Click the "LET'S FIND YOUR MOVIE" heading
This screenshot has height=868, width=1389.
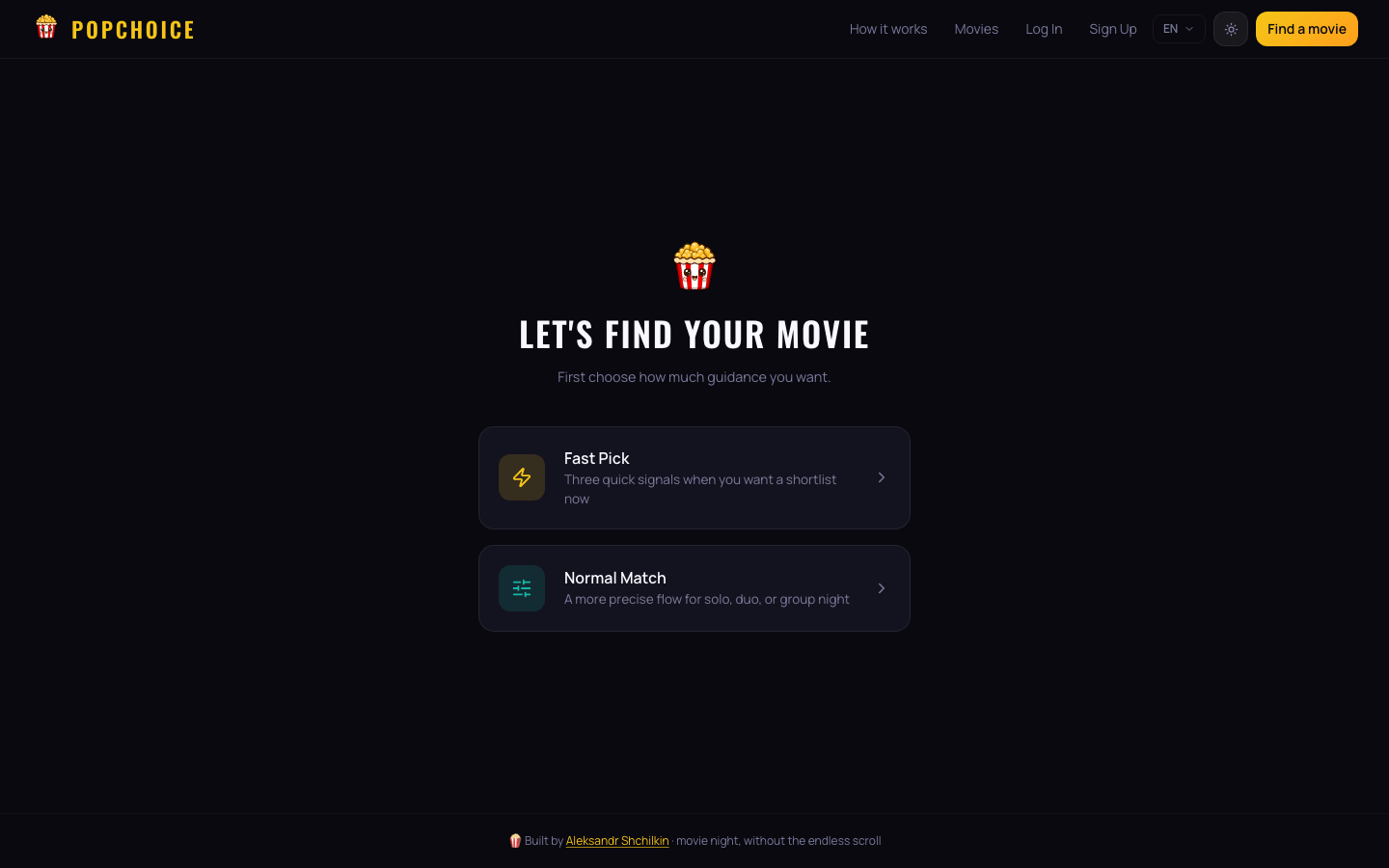click(x=694, y=335)
